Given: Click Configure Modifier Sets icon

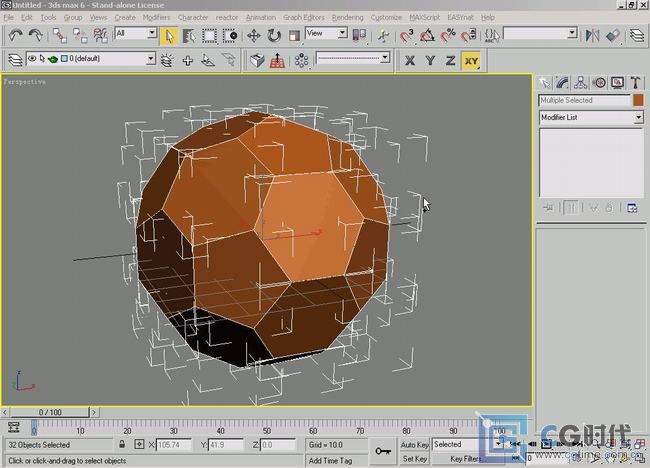Looking at the screenshot, I should point(632,208).
